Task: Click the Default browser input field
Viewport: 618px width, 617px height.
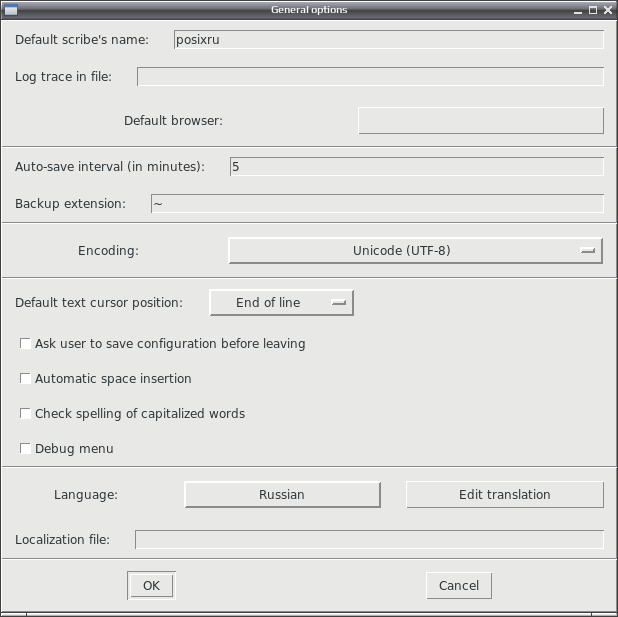Action: coord(481,121)
